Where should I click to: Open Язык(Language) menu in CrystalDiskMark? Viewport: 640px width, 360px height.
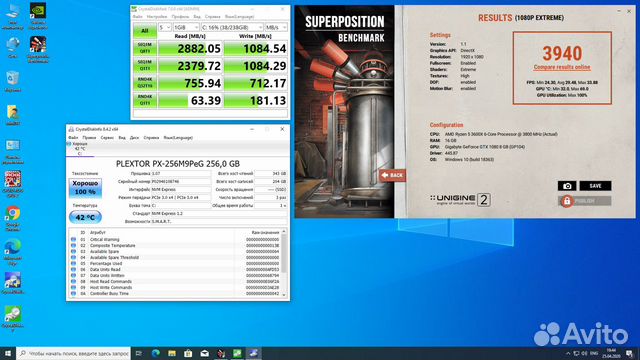(x=239, y=17)
